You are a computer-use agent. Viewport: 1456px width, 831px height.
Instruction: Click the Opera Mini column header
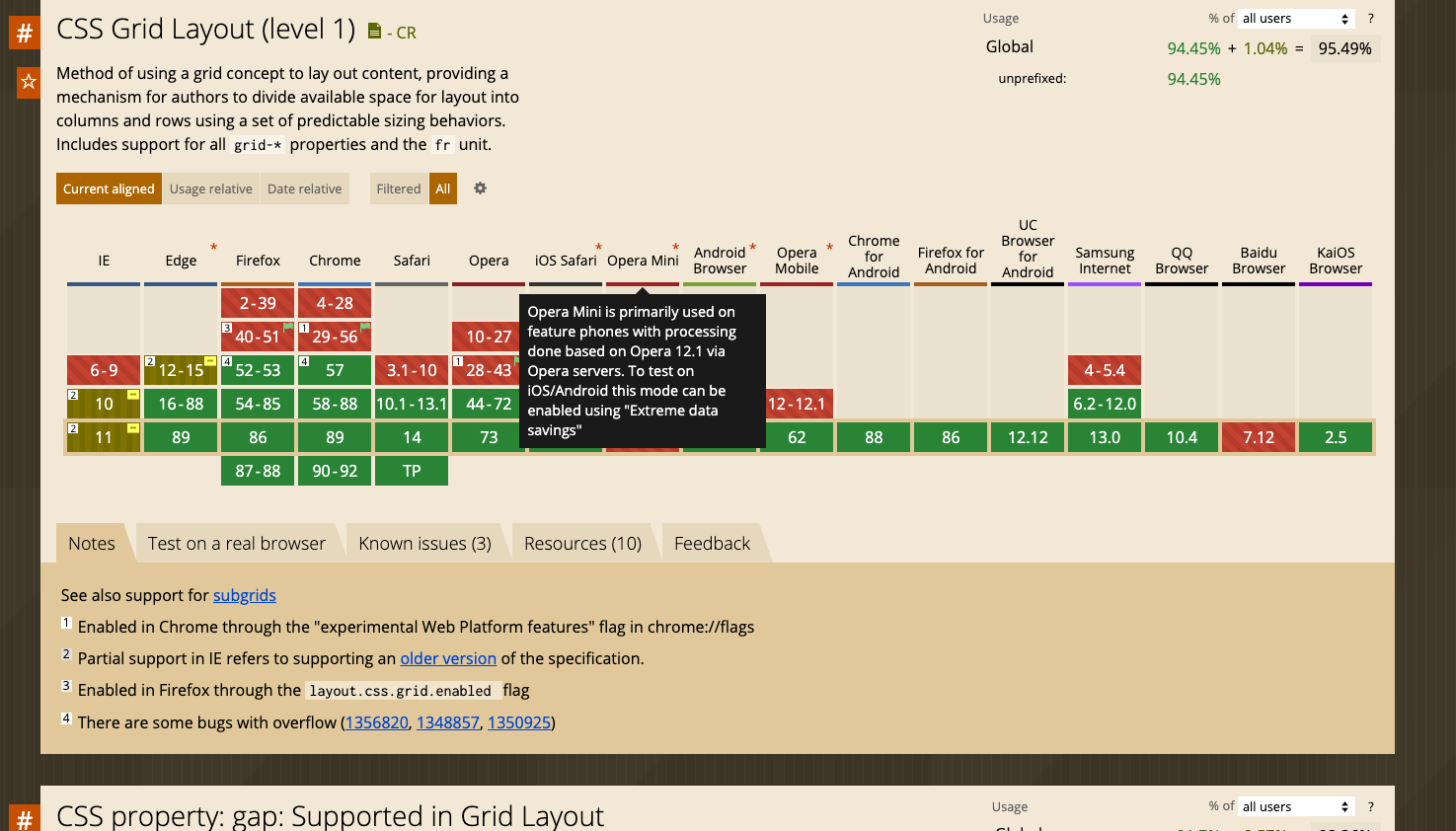pos(643,261)
